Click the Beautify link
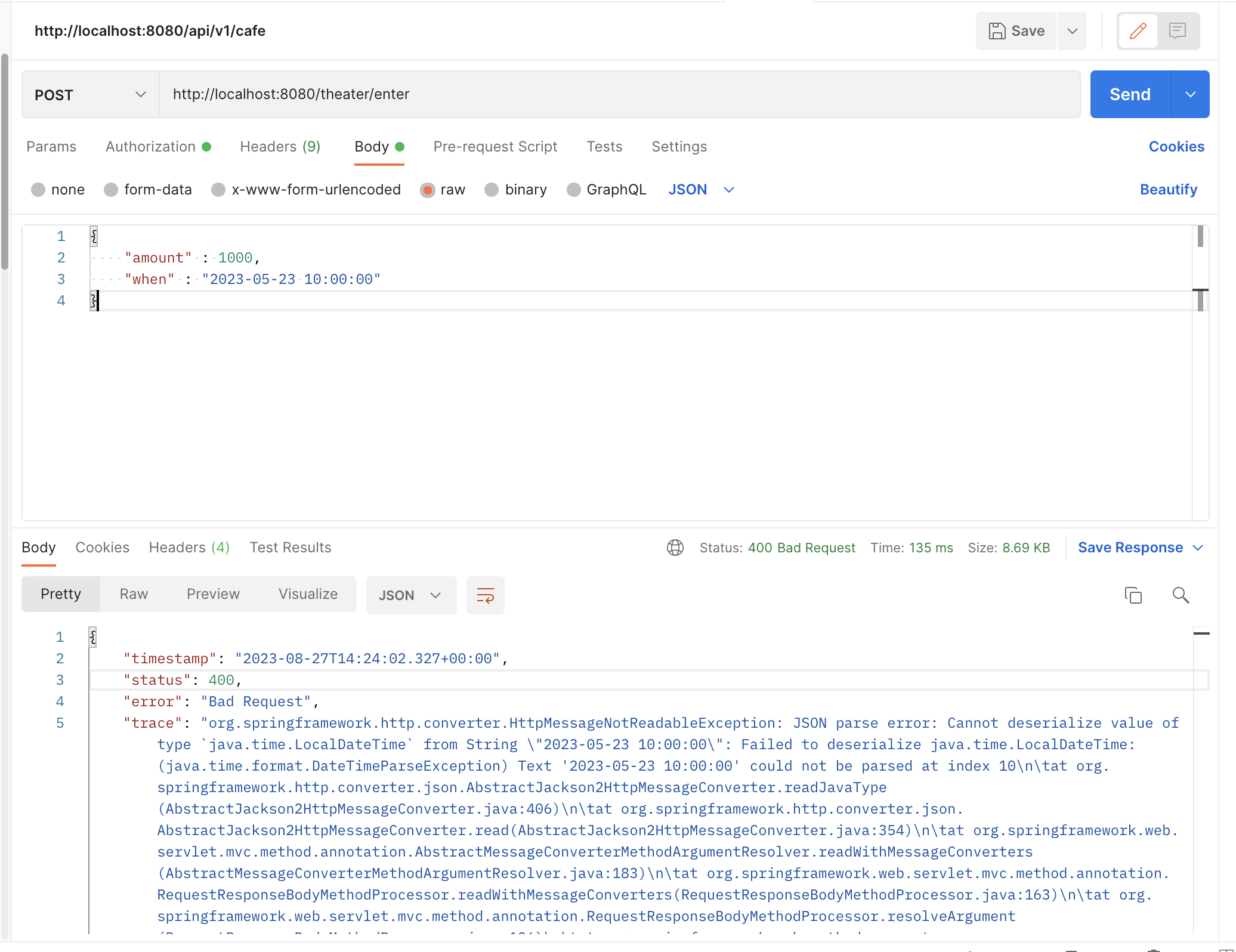This screenshot has height=952, width=1236. [1168, 190]
